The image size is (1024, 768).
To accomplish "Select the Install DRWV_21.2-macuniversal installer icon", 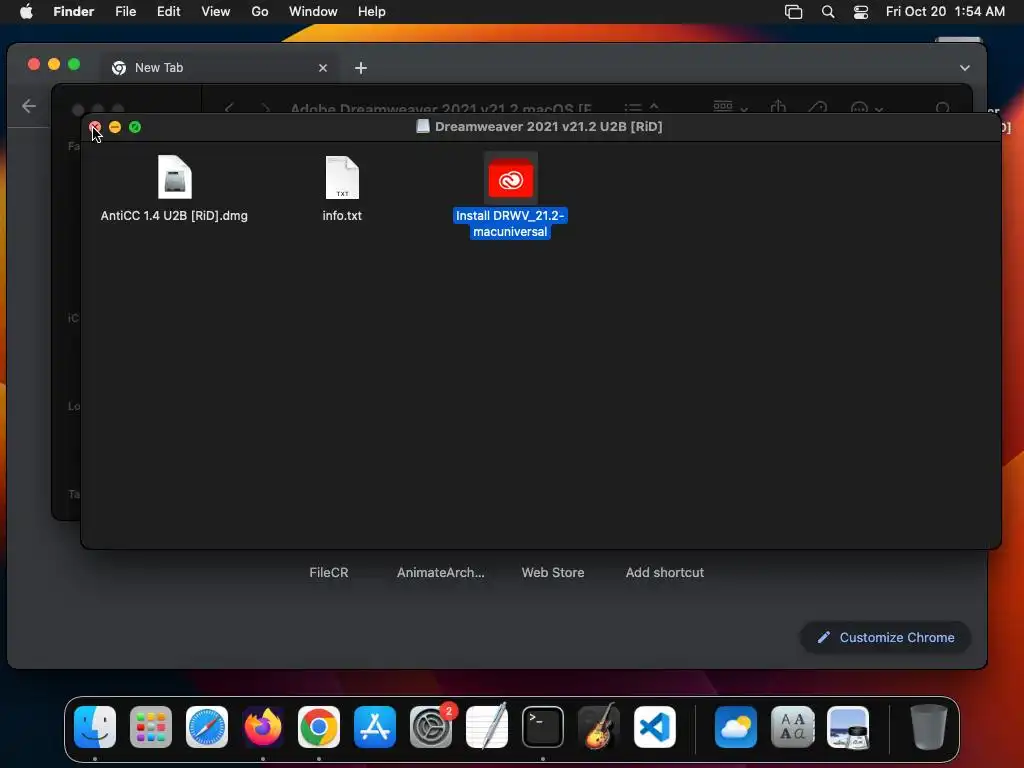I will pyautogui.click(x=511, y=178).
